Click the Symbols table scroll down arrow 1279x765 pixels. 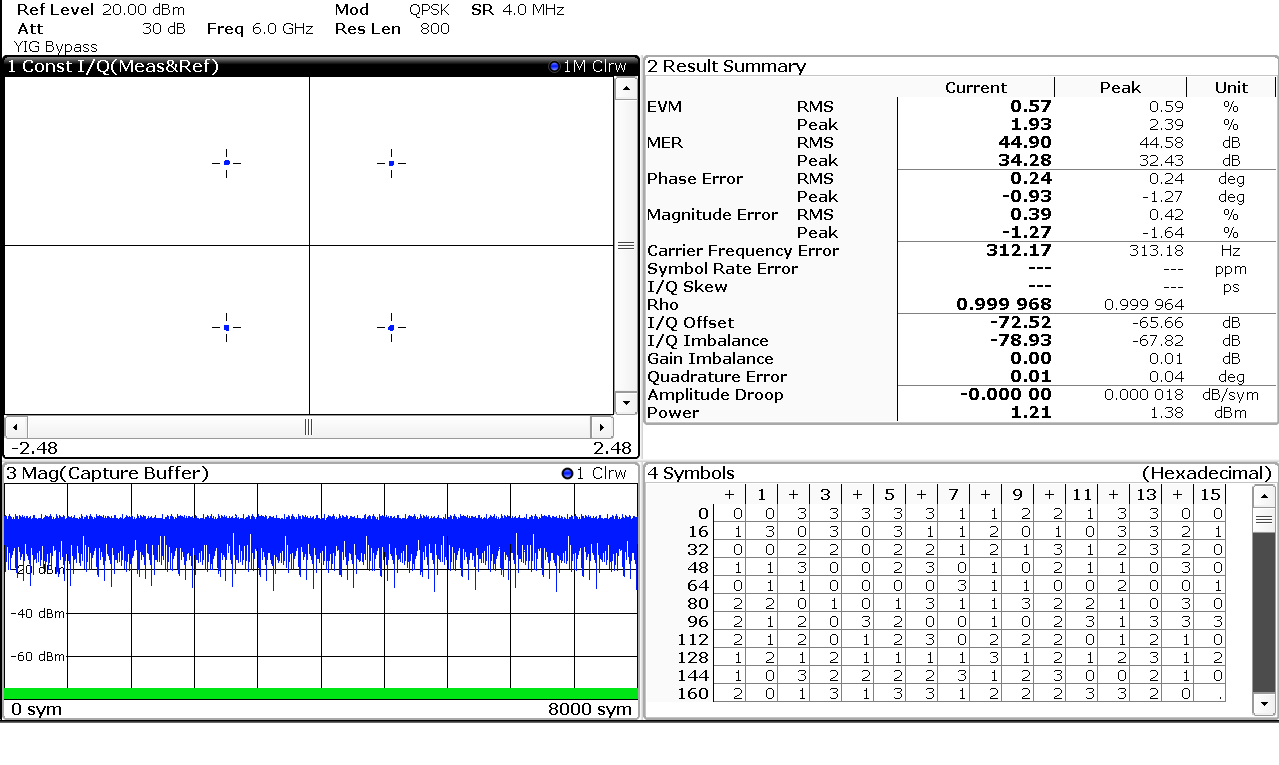[x=1265, y=705]
